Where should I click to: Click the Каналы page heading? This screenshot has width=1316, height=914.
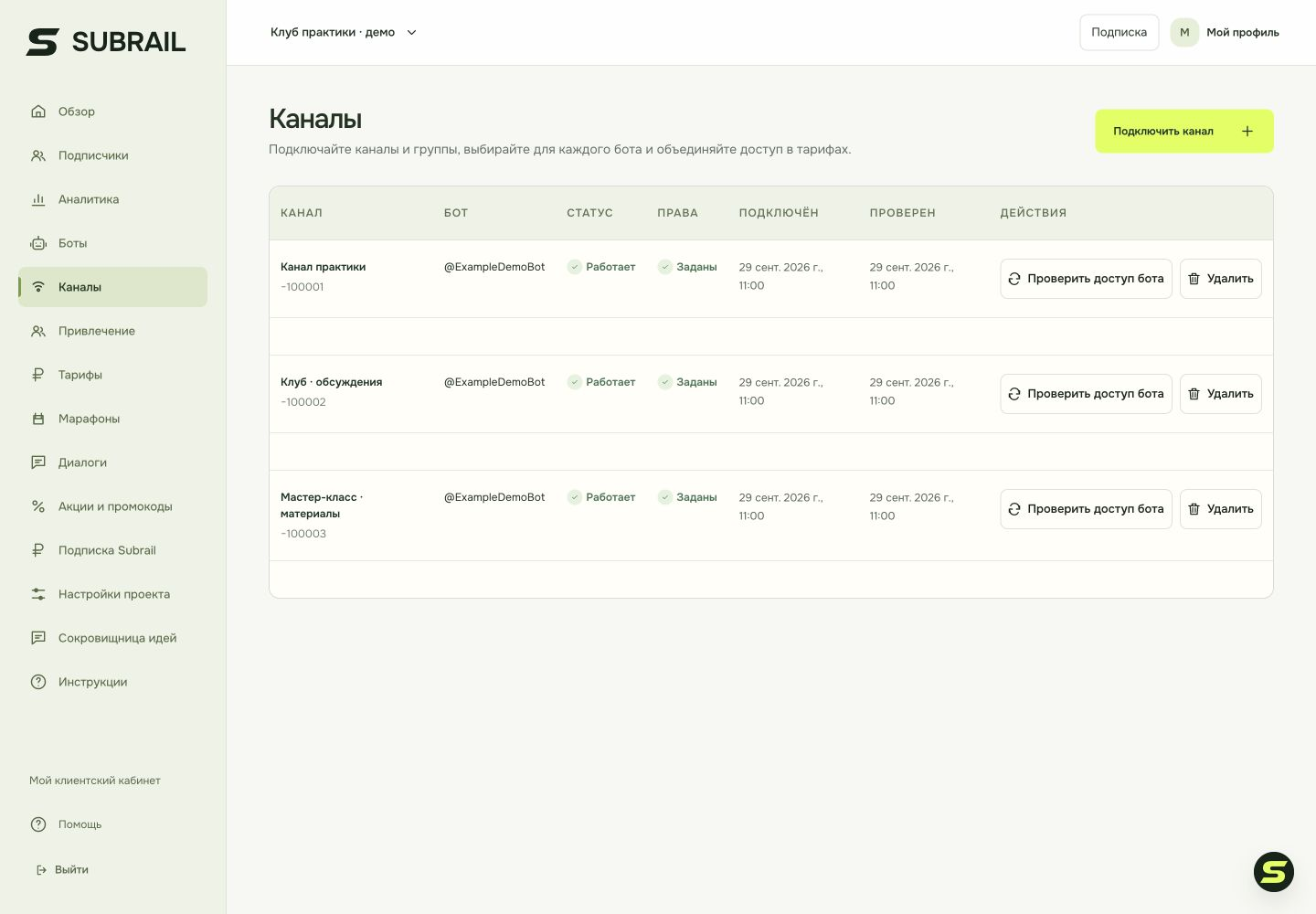[315, 119]
